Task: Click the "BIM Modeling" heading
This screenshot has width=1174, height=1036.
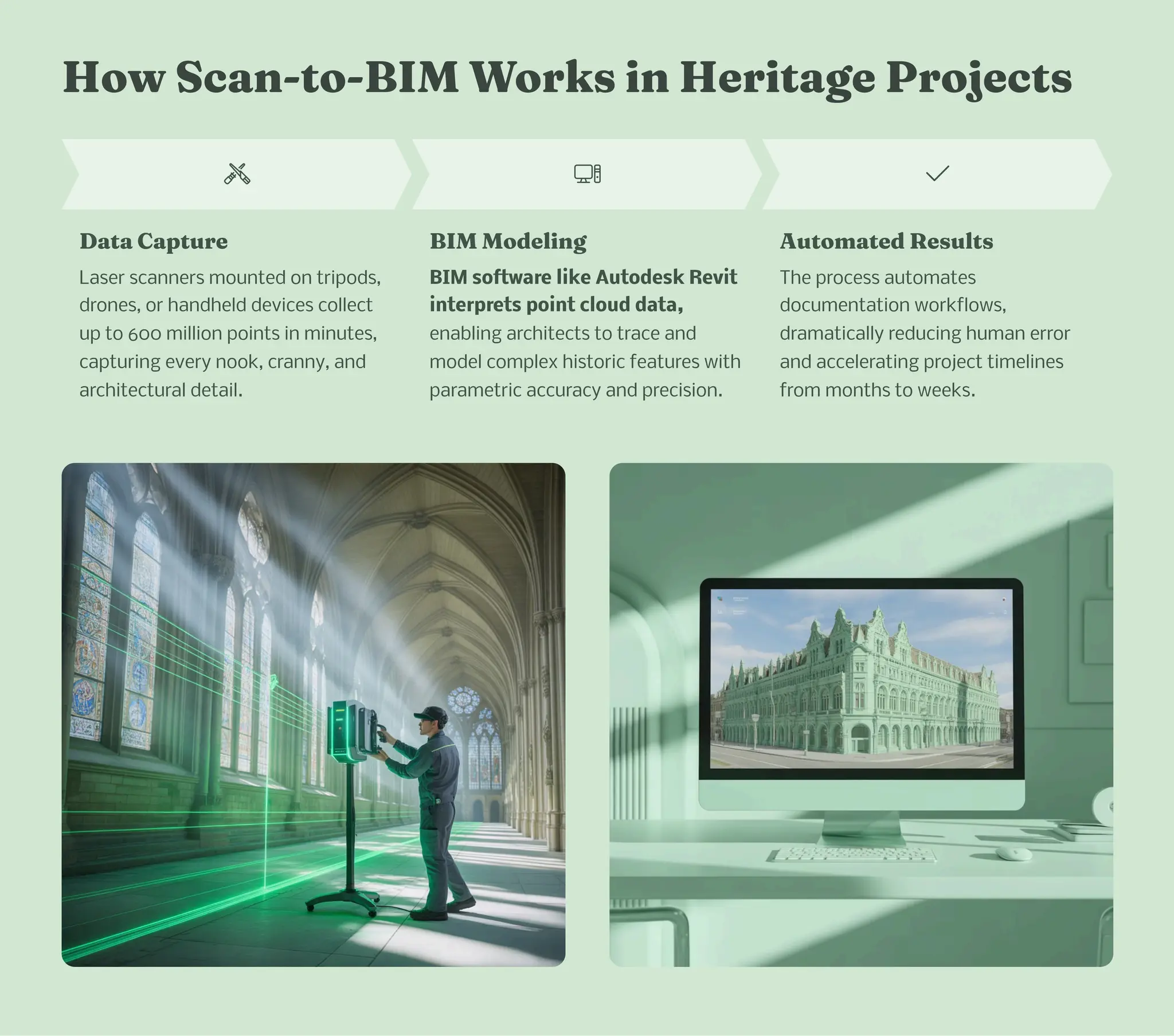Action: click(508, 241)
